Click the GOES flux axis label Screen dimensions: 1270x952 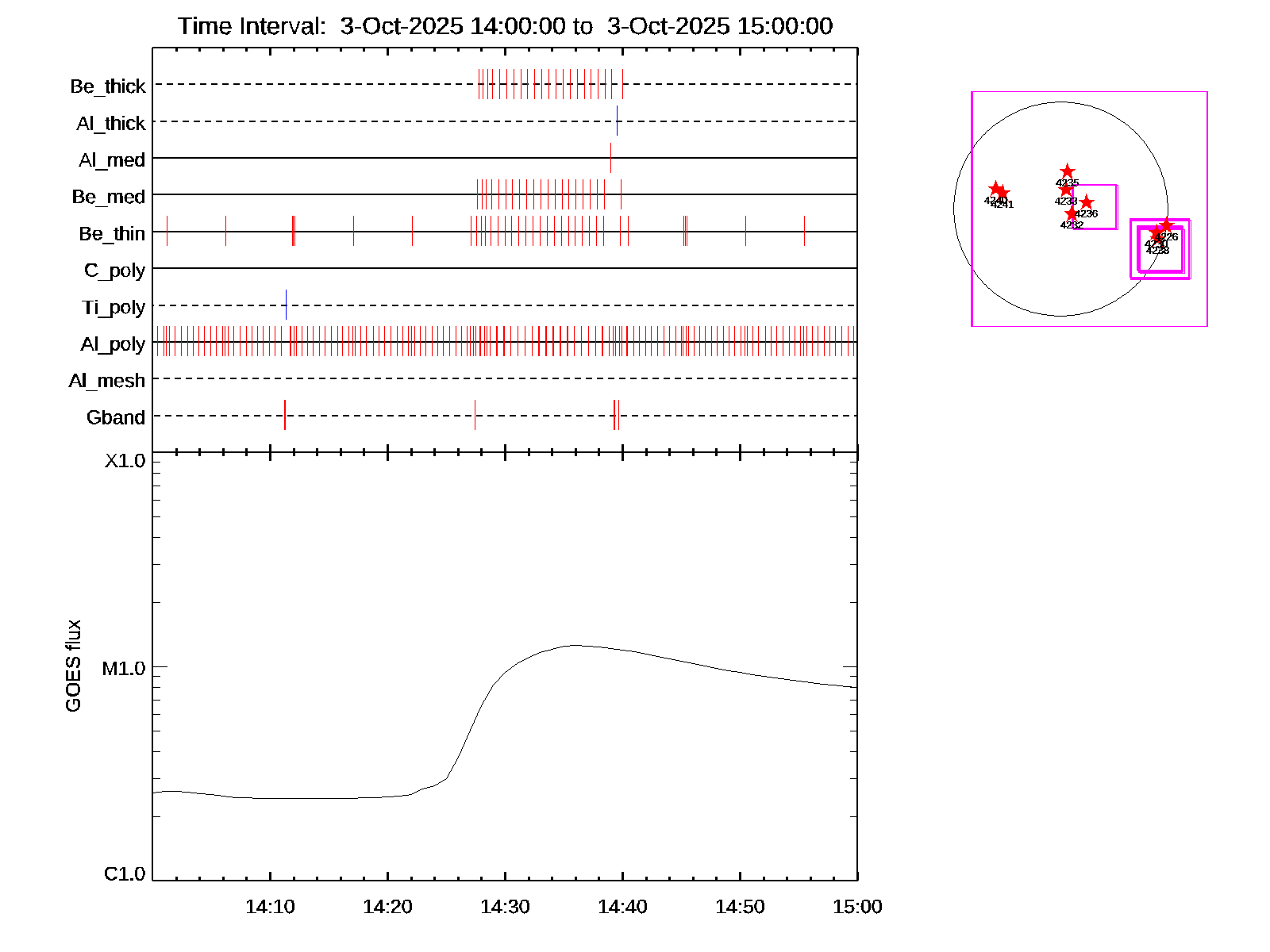tap(73, 666)
